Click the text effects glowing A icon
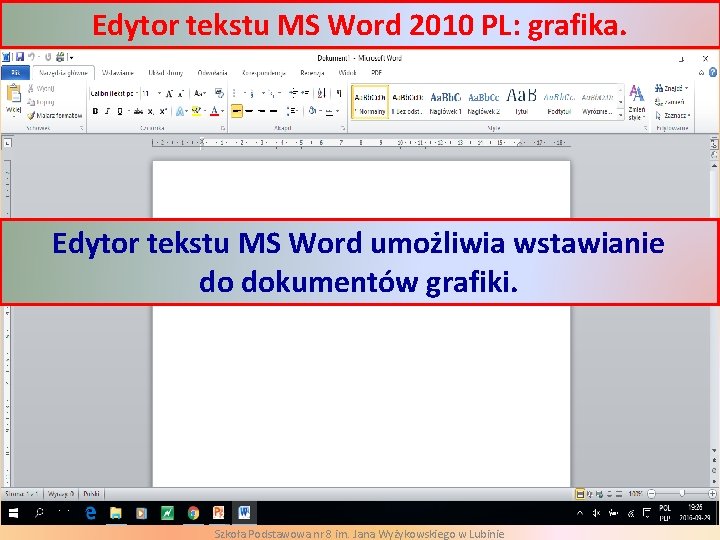The image size is (720, 540). tap(180, 111)
